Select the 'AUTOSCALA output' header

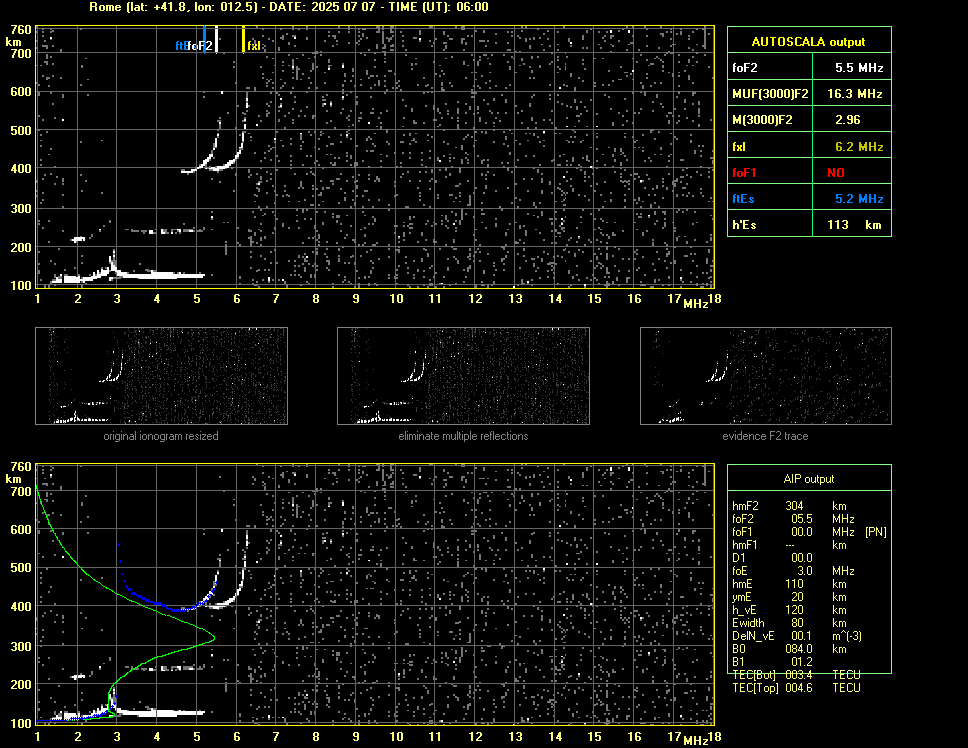[x=809, y=41]
